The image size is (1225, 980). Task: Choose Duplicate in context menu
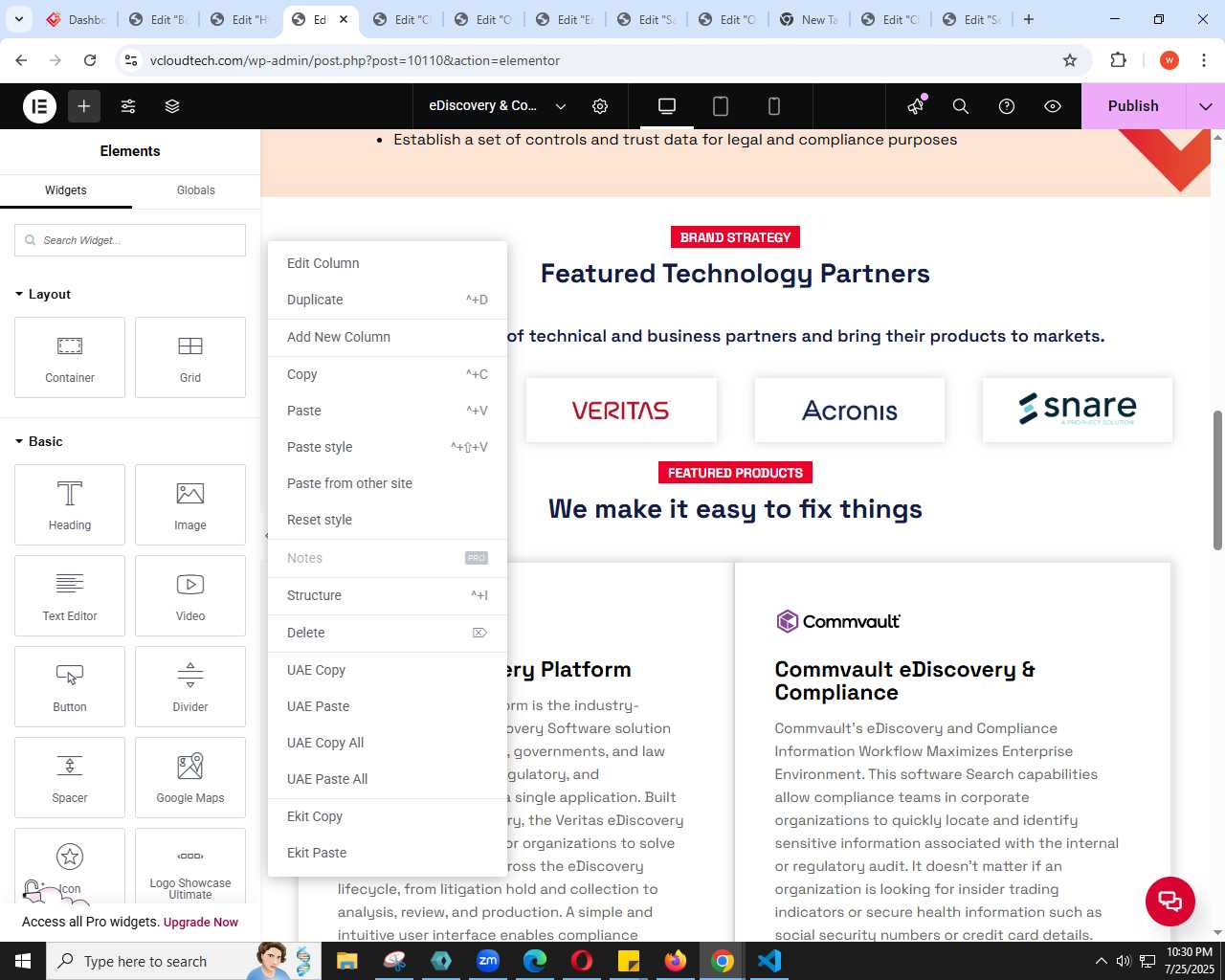tap(388, 300)
